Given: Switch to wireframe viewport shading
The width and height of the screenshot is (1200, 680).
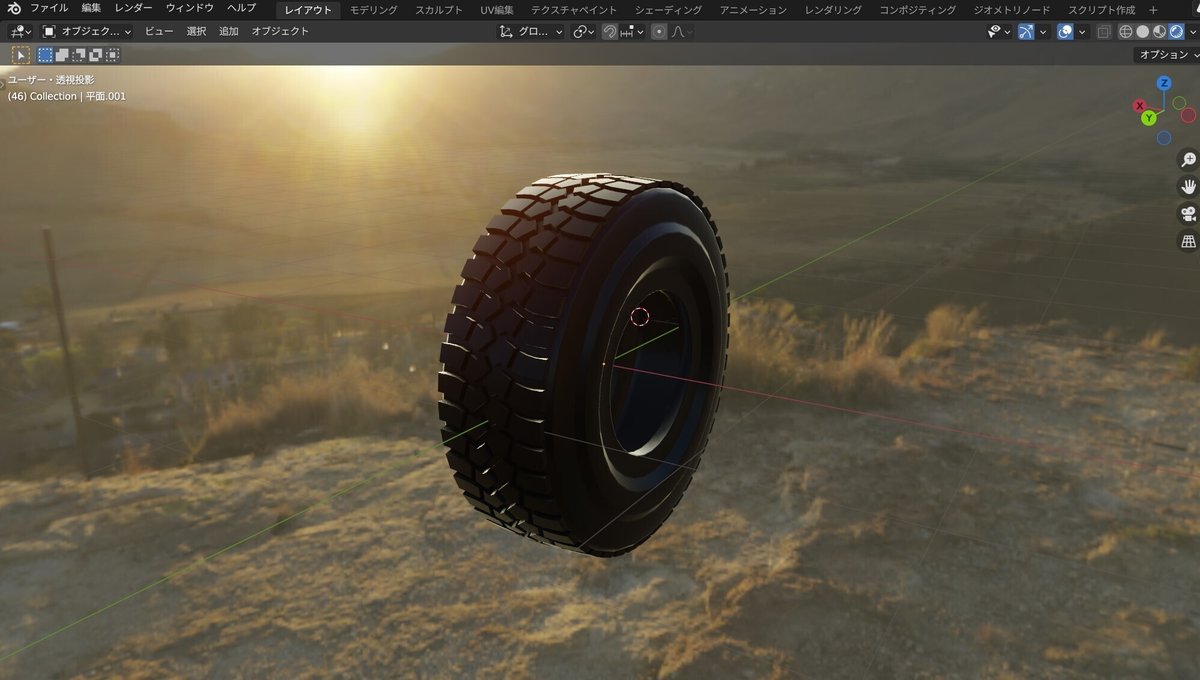Looking at the screenshot, I should click(1126, 31).
